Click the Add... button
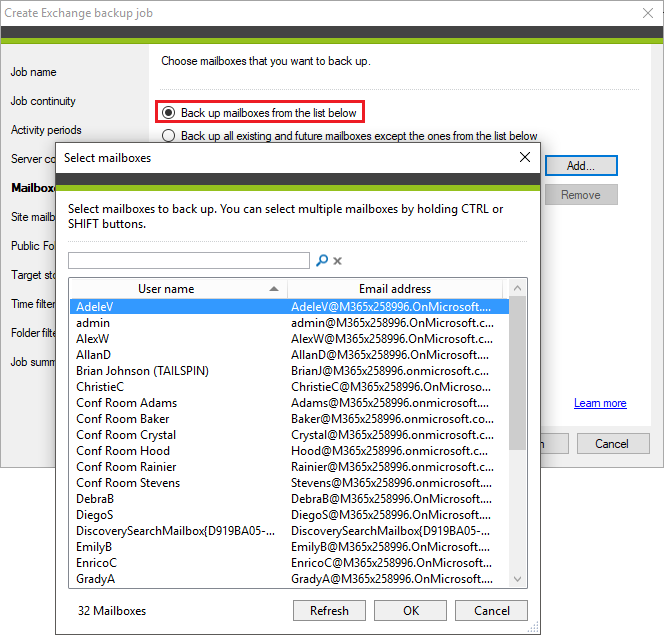This screenshot has width=664, height=635. coord(581,166)
